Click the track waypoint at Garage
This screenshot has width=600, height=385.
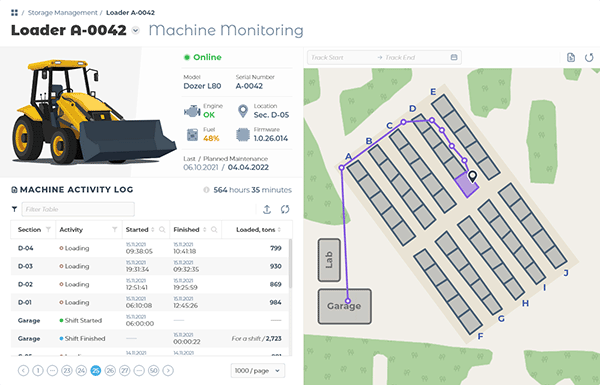[348, 301]
